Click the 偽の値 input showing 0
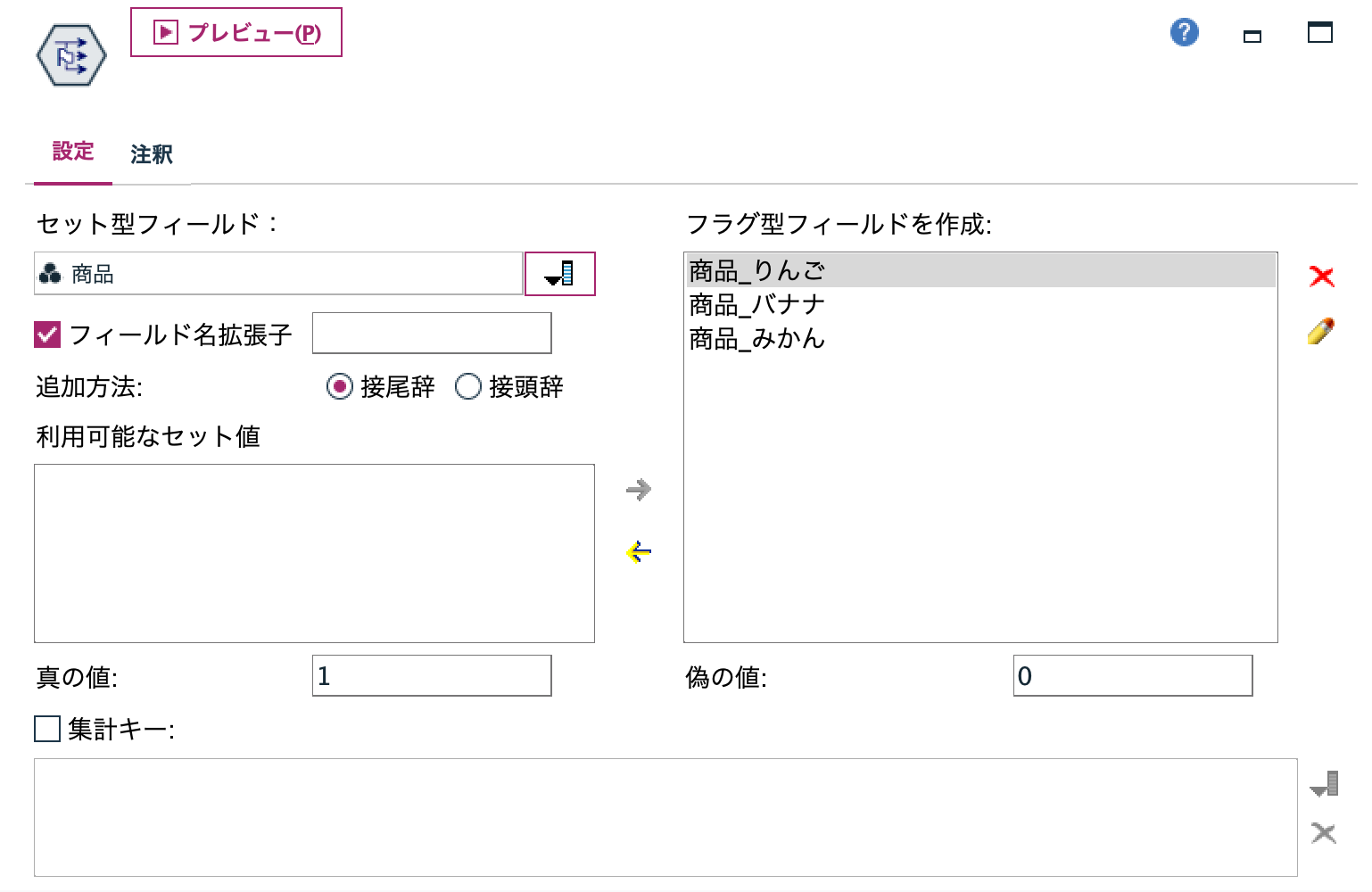1372x892 pixels. tap(1132, 676)
